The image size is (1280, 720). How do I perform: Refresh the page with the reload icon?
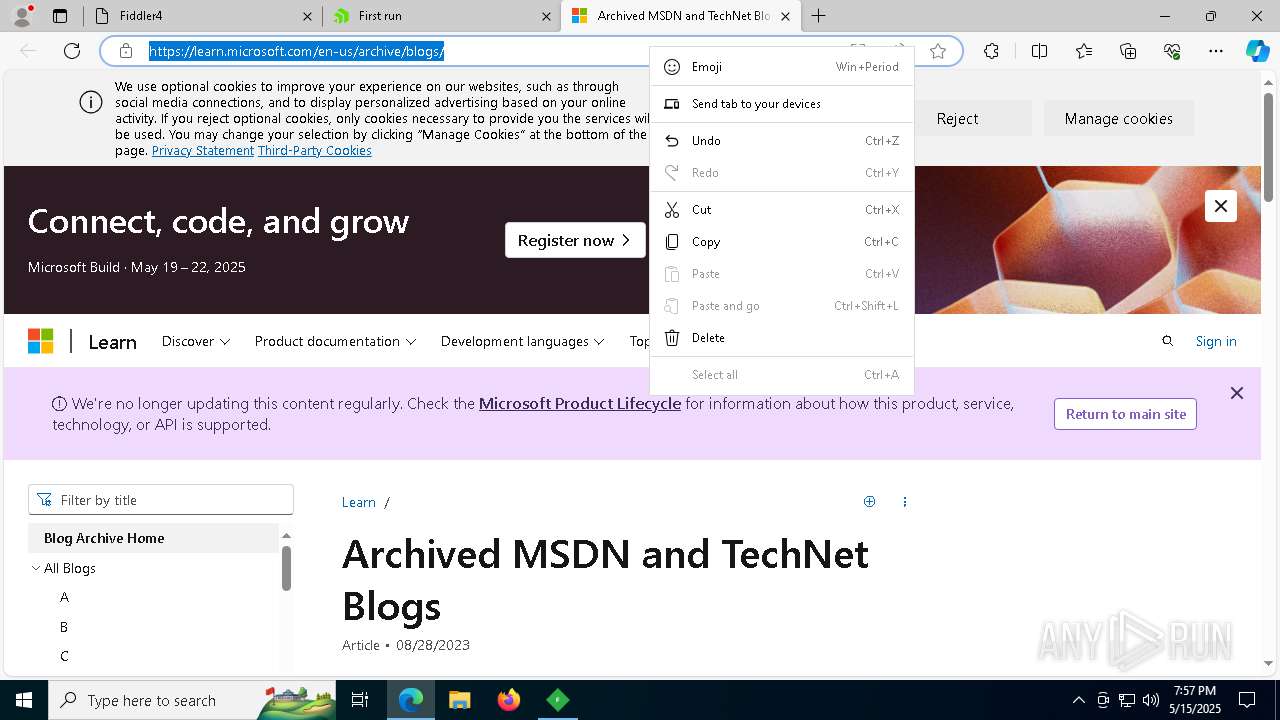pyautogui.click(x=72, y=51)
